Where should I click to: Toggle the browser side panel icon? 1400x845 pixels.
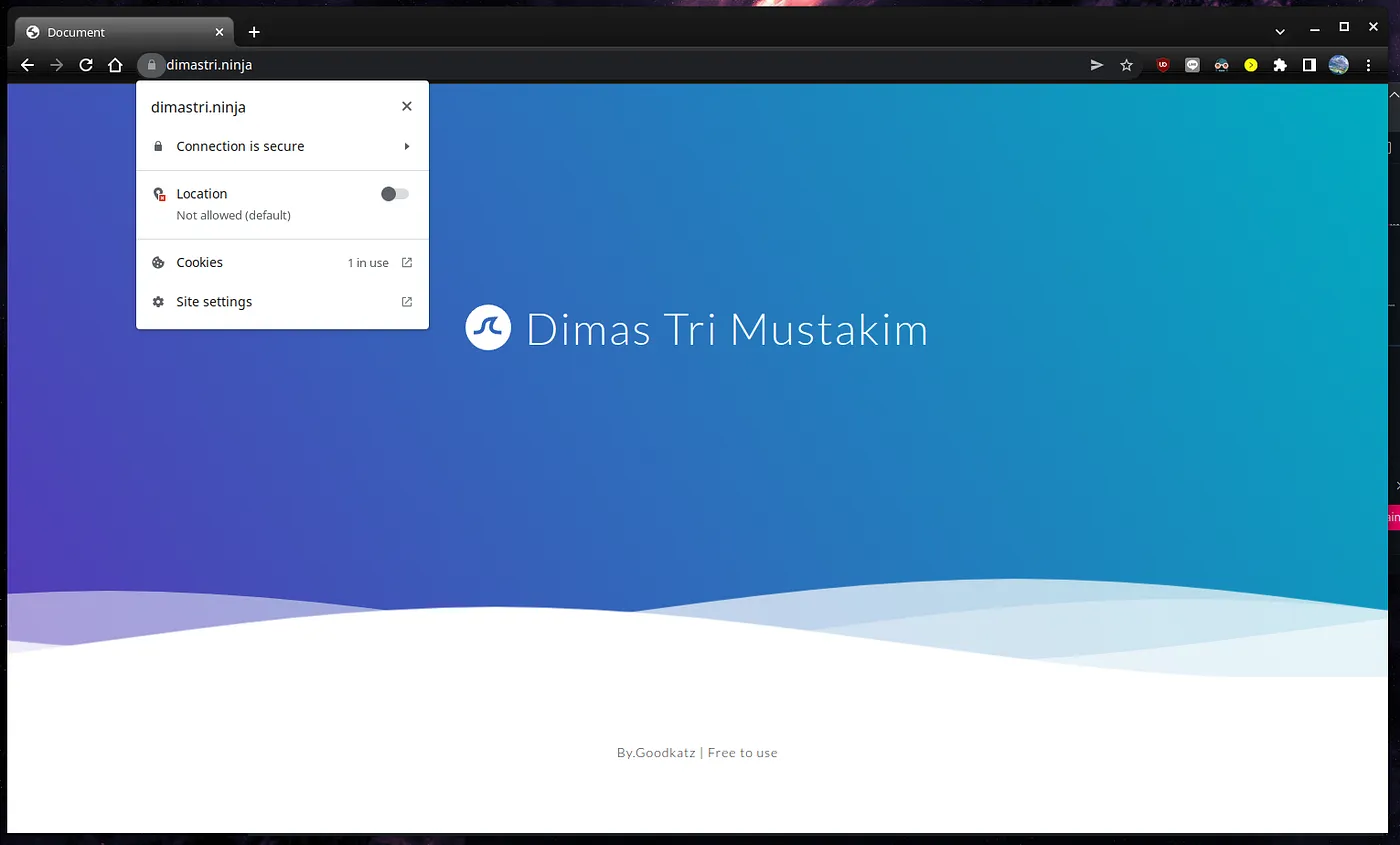click(1309, 65)
